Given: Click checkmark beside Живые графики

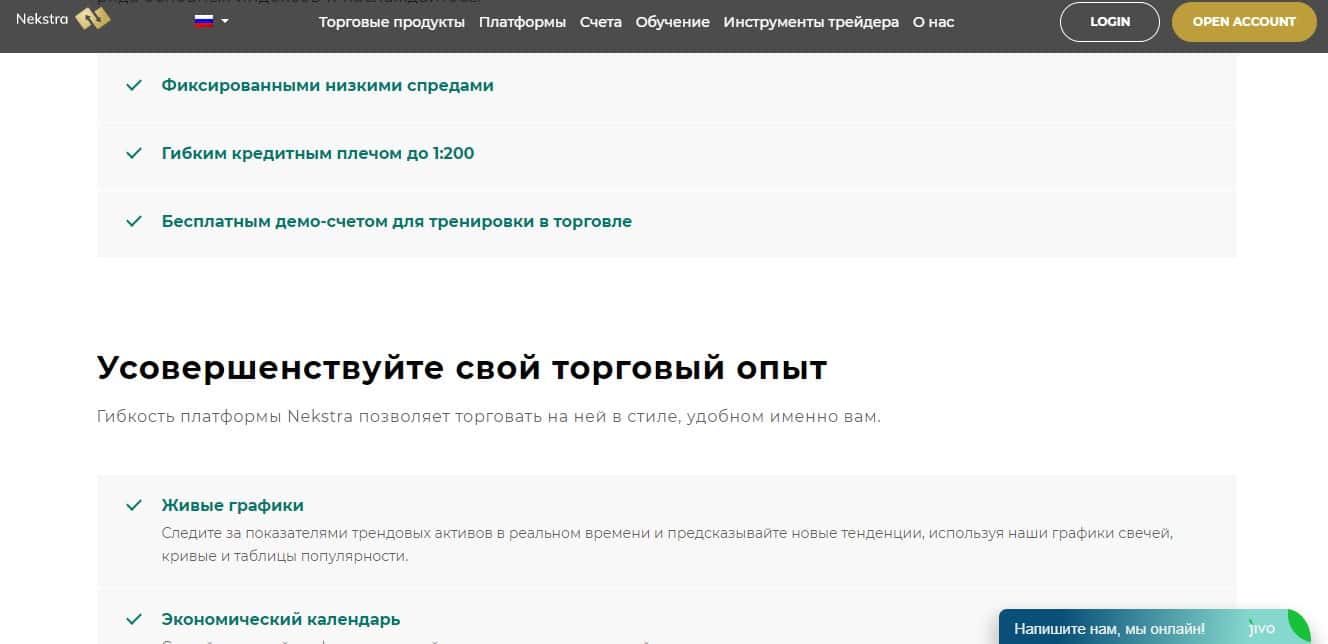Looking at the screenshot, I should pos(133,506).
